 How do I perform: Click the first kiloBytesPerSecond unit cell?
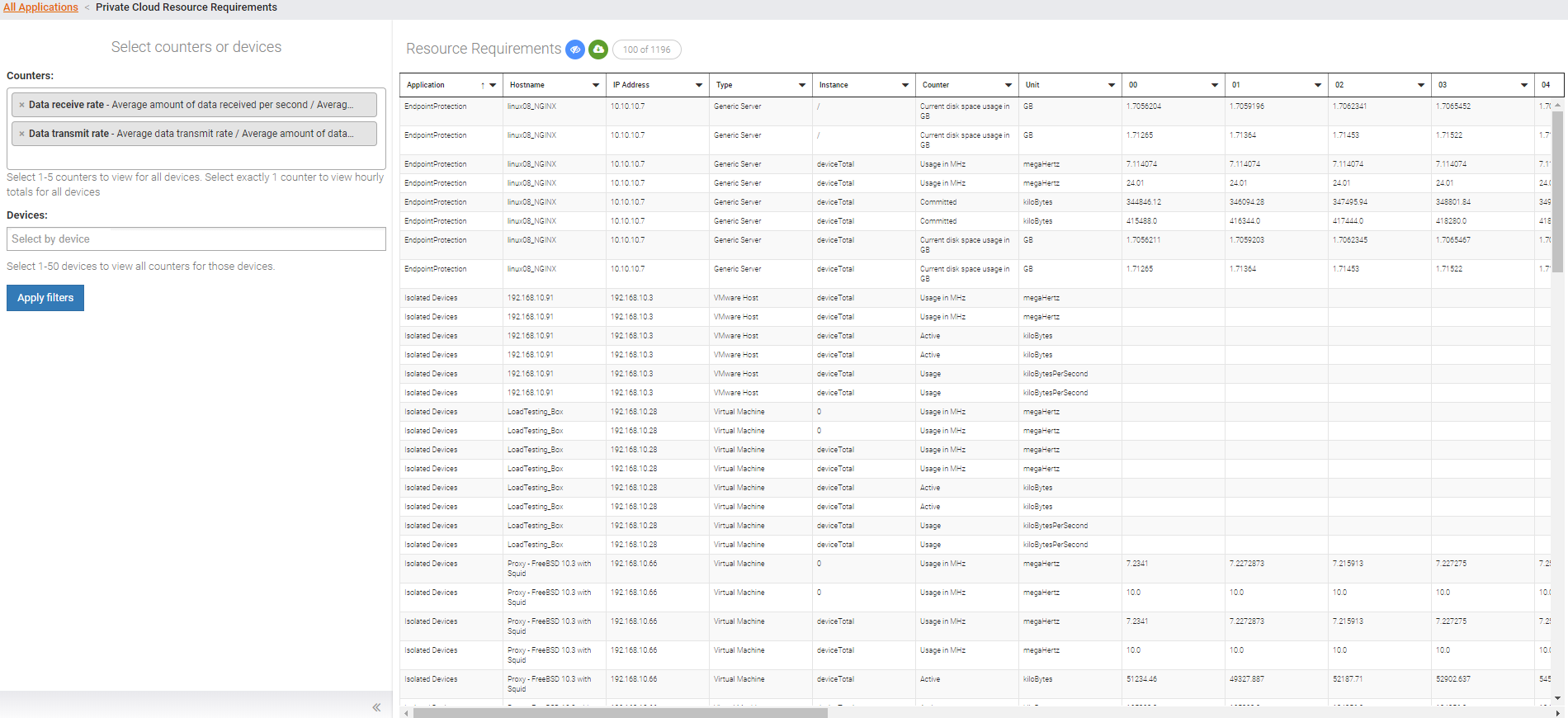[x=1056, y=374]
